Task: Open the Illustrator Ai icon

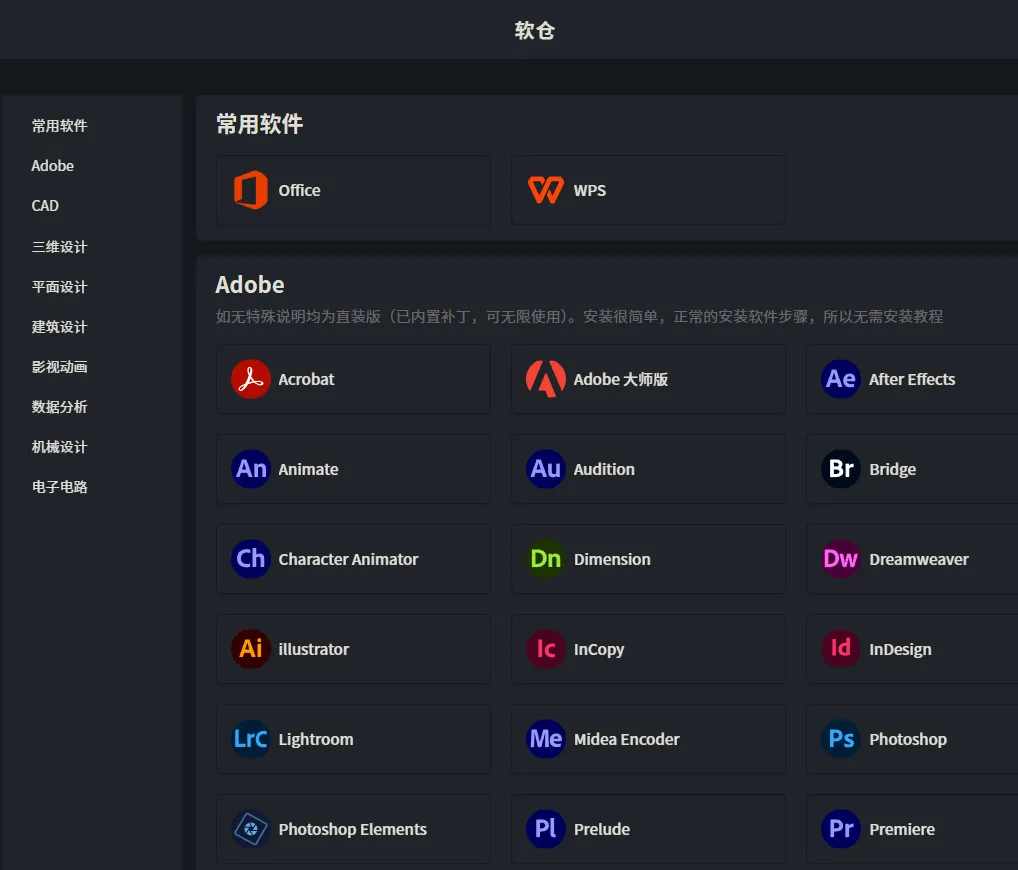Action: coord(251,649)
